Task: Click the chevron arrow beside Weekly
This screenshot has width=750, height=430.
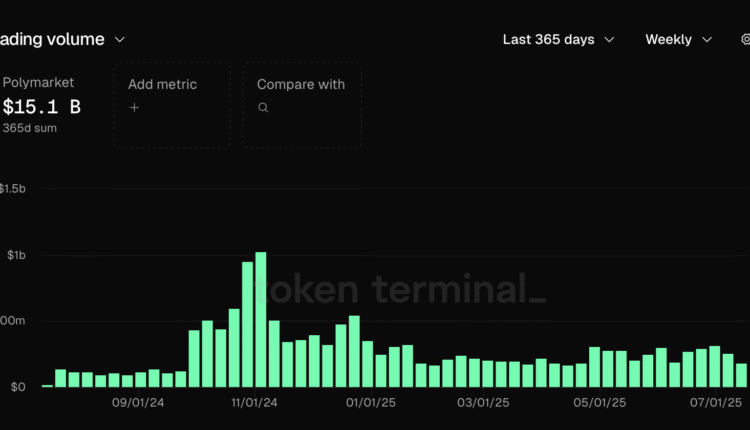Action: click(707, 40)
